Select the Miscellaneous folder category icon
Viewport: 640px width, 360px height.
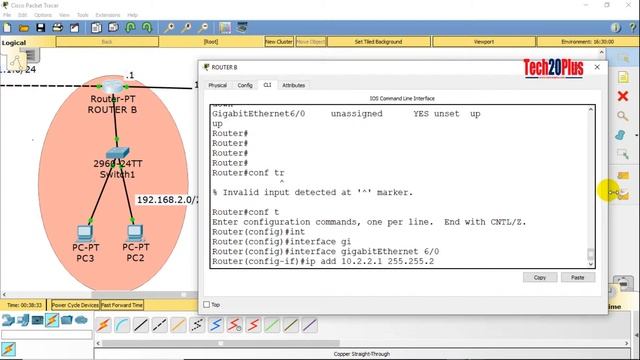pyautogui.click(x=67, y=320)
